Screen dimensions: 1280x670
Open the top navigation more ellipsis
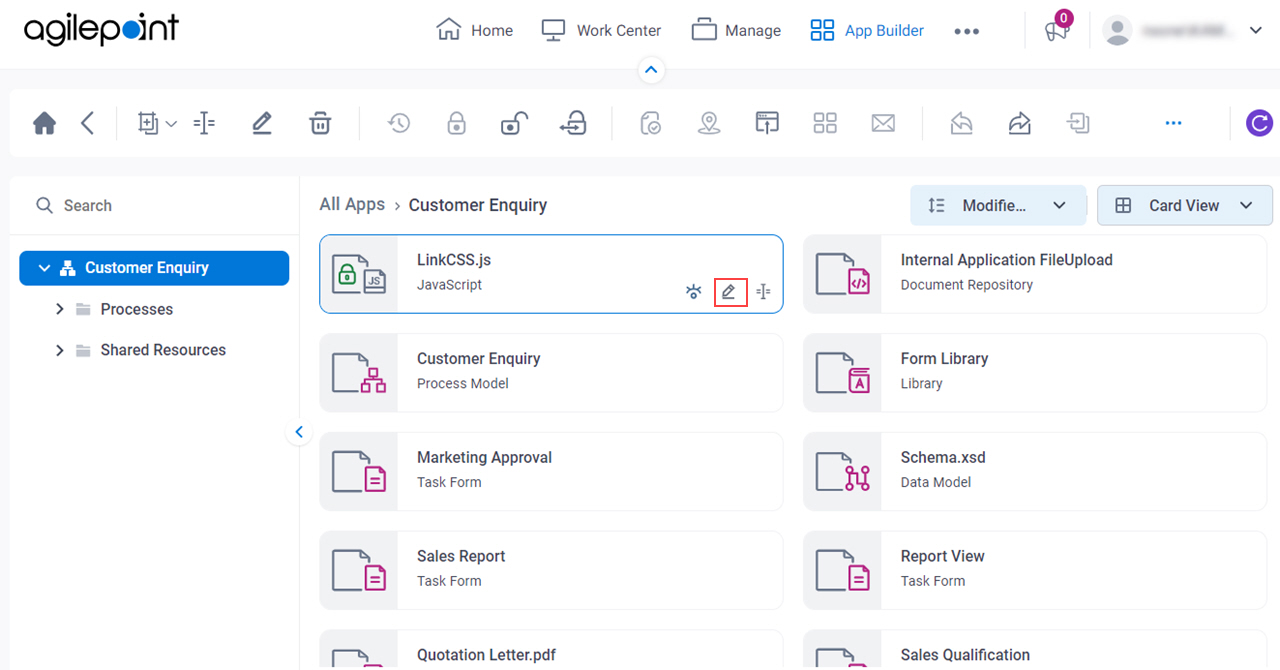pos(967,31)
